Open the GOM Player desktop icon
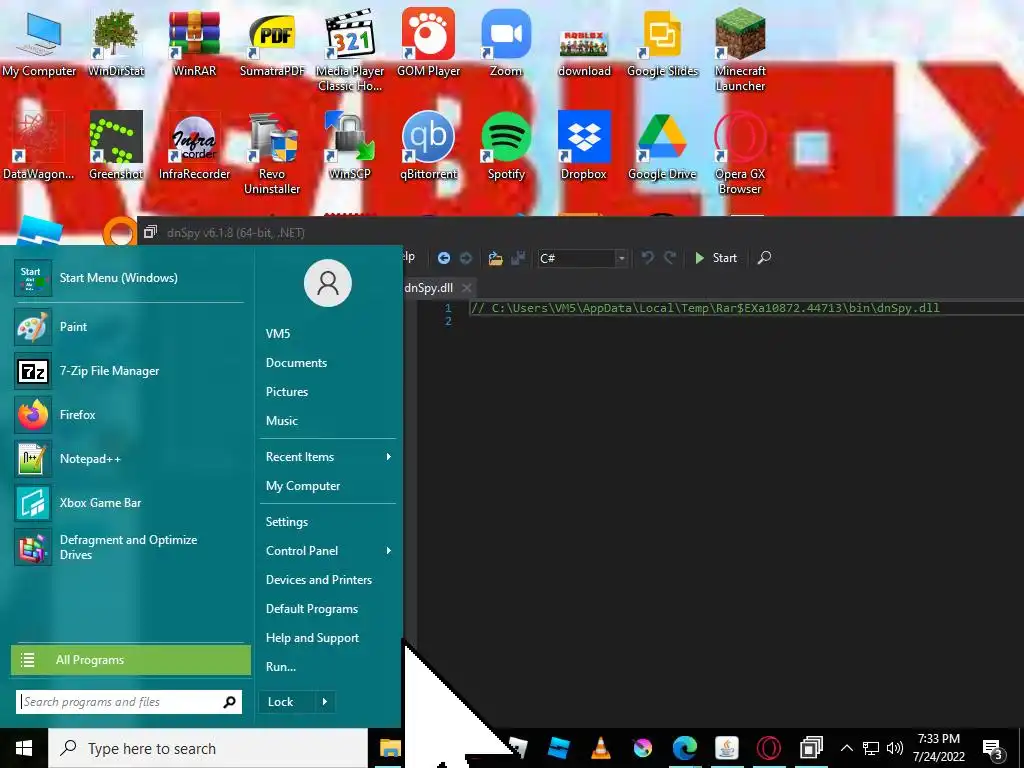Screen dimensions: 1024x768 click(428, 42)
